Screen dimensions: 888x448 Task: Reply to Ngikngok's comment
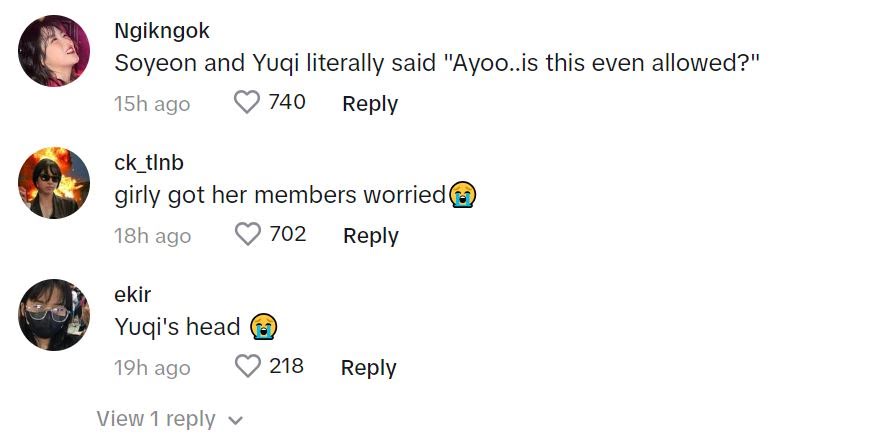coord(370,104)
